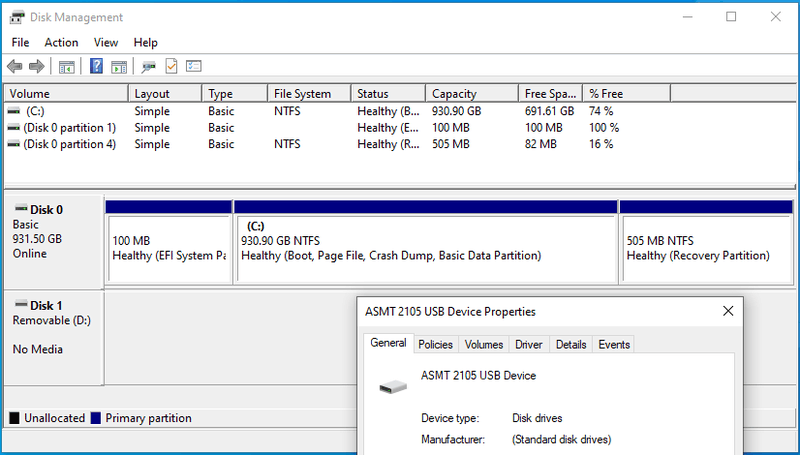
Task: Click the Disk Management title bar icon
Action: [17, 17]
